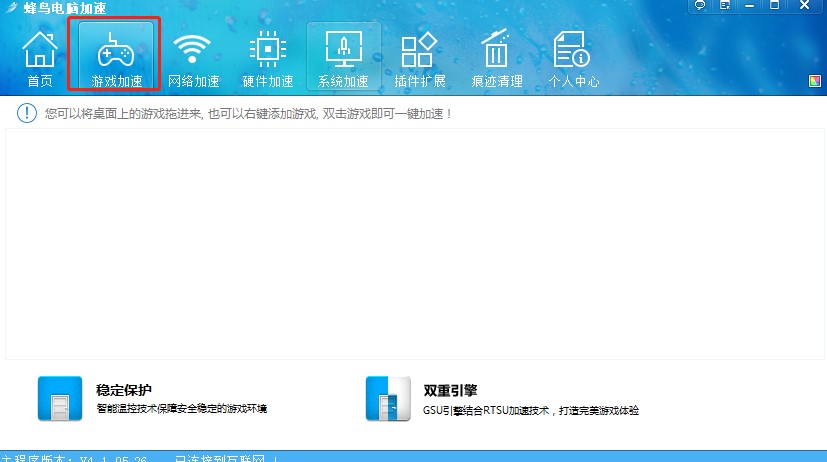The height and width of the screenshot is (462, 827).
Task: Click the blue info exclamation icon
Action: click(27, 113)
